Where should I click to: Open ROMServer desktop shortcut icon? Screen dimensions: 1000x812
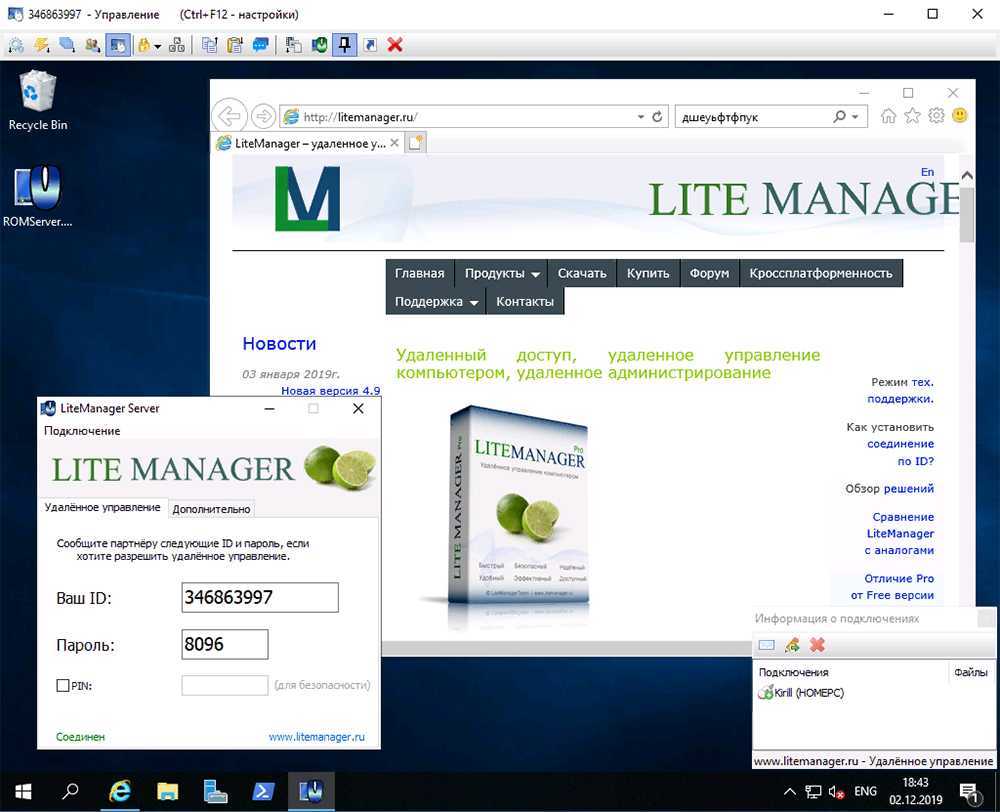[x=38, y=188]
